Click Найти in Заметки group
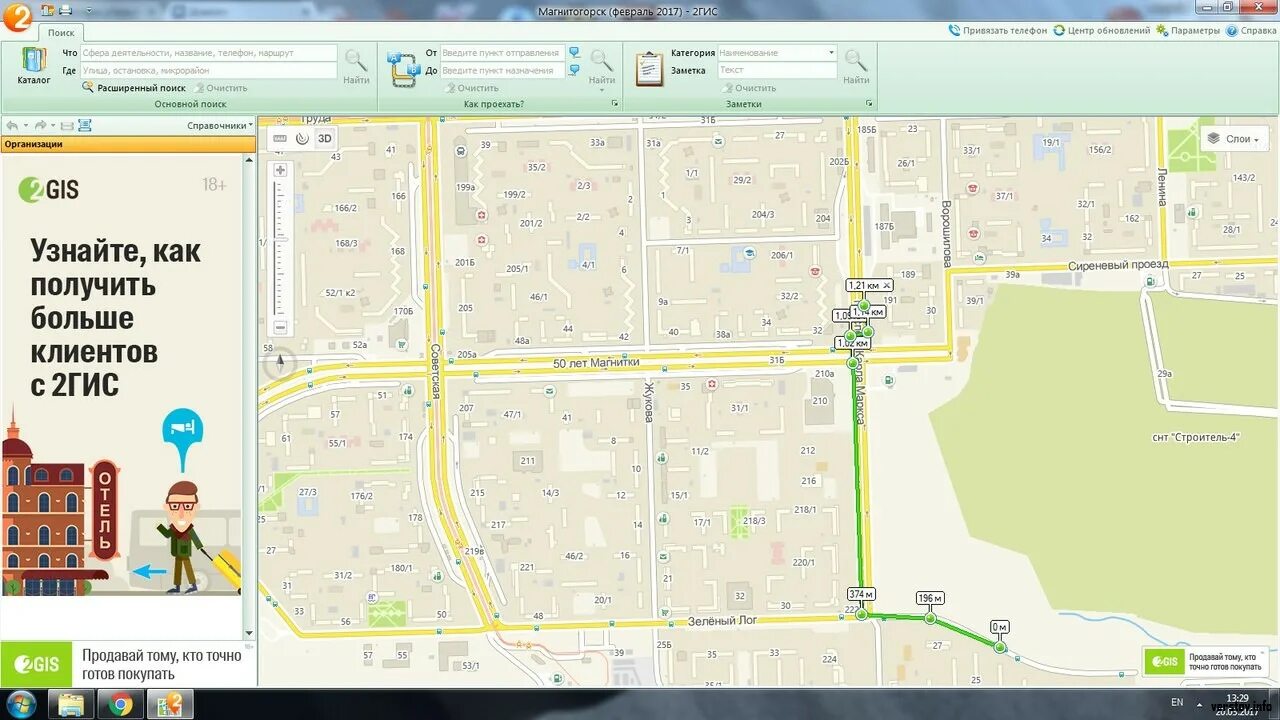This screenshot has height=720, width=1280. (856, 66)
